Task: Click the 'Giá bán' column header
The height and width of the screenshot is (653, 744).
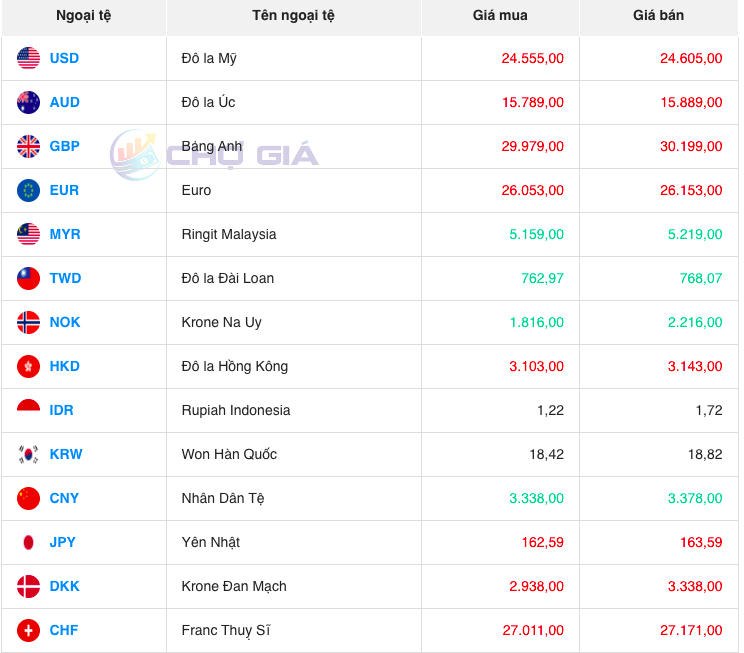Action: (x=659, y=16)
